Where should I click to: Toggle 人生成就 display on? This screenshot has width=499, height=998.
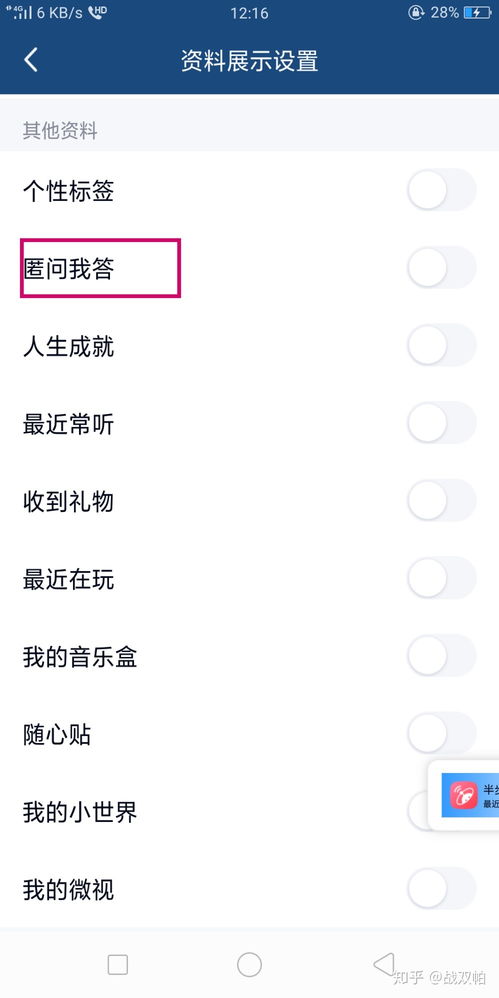pyautogui.click(x=442, y=345)
